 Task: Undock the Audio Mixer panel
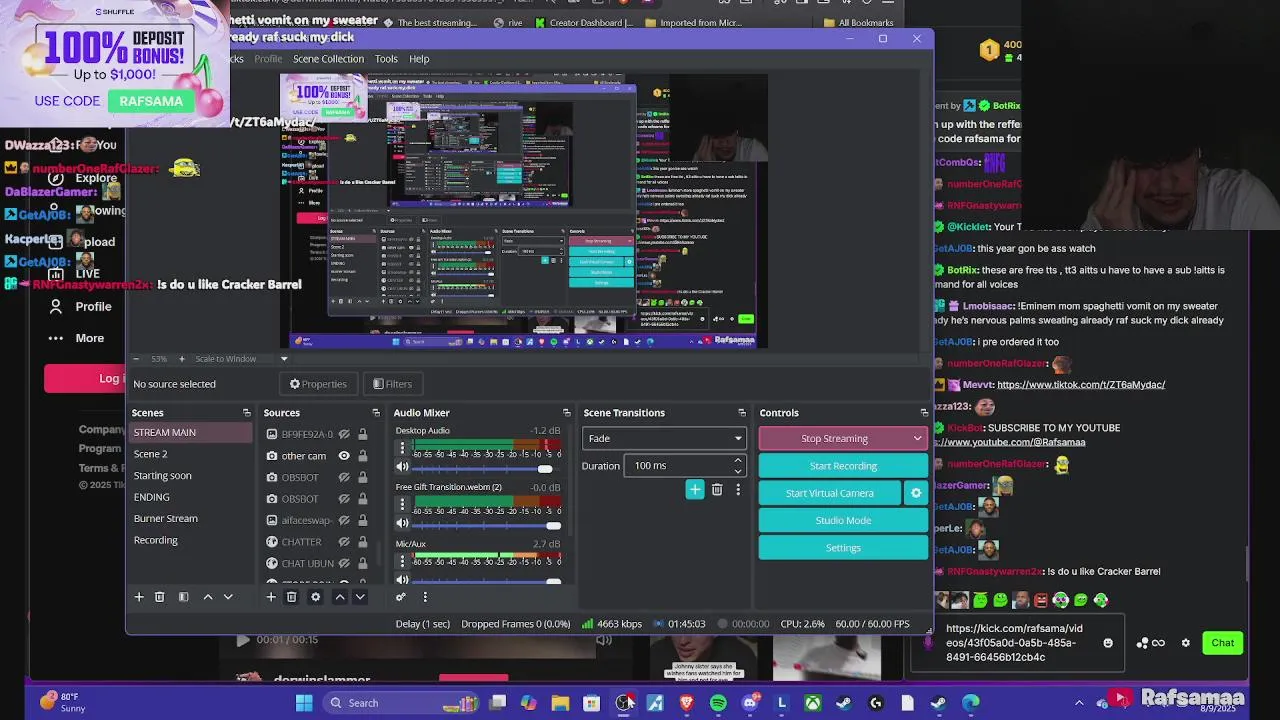pyautogui.click(x=566, y=412)
